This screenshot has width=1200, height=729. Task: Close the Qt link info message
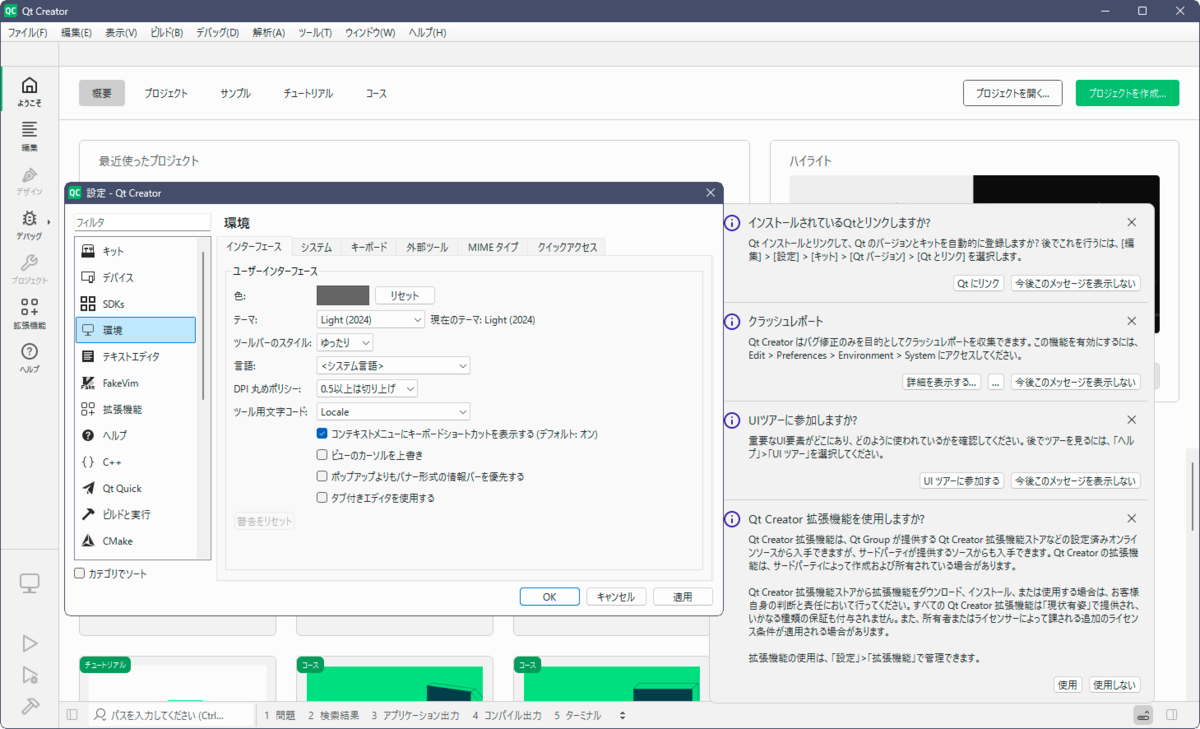[1131, 222]
